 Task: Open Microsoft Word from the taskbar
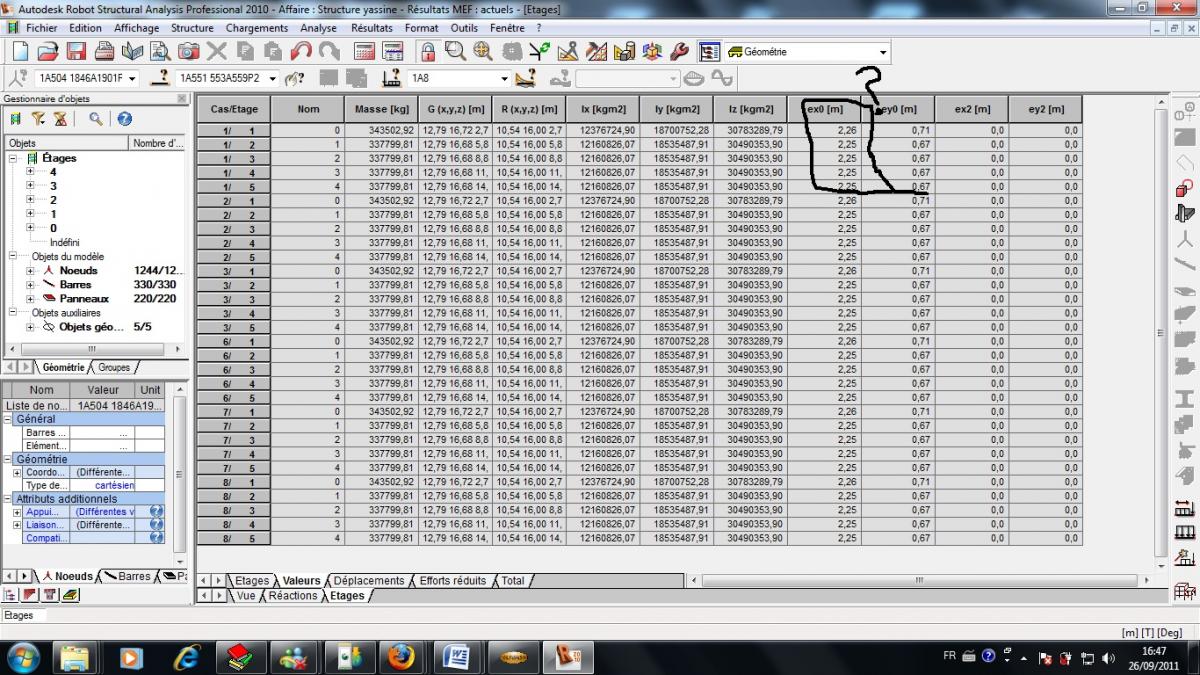(456, 657)
